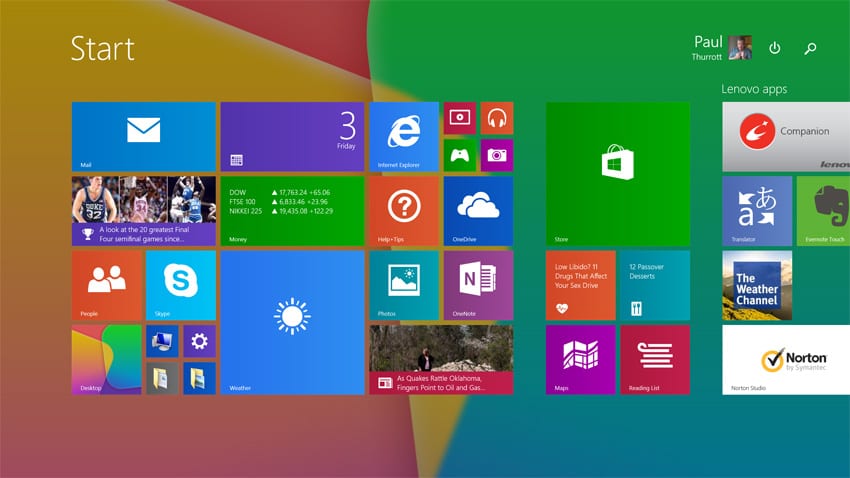Open the Music headphones tile
The height and width of the screenshot is (478, 850).
[497, 118]
